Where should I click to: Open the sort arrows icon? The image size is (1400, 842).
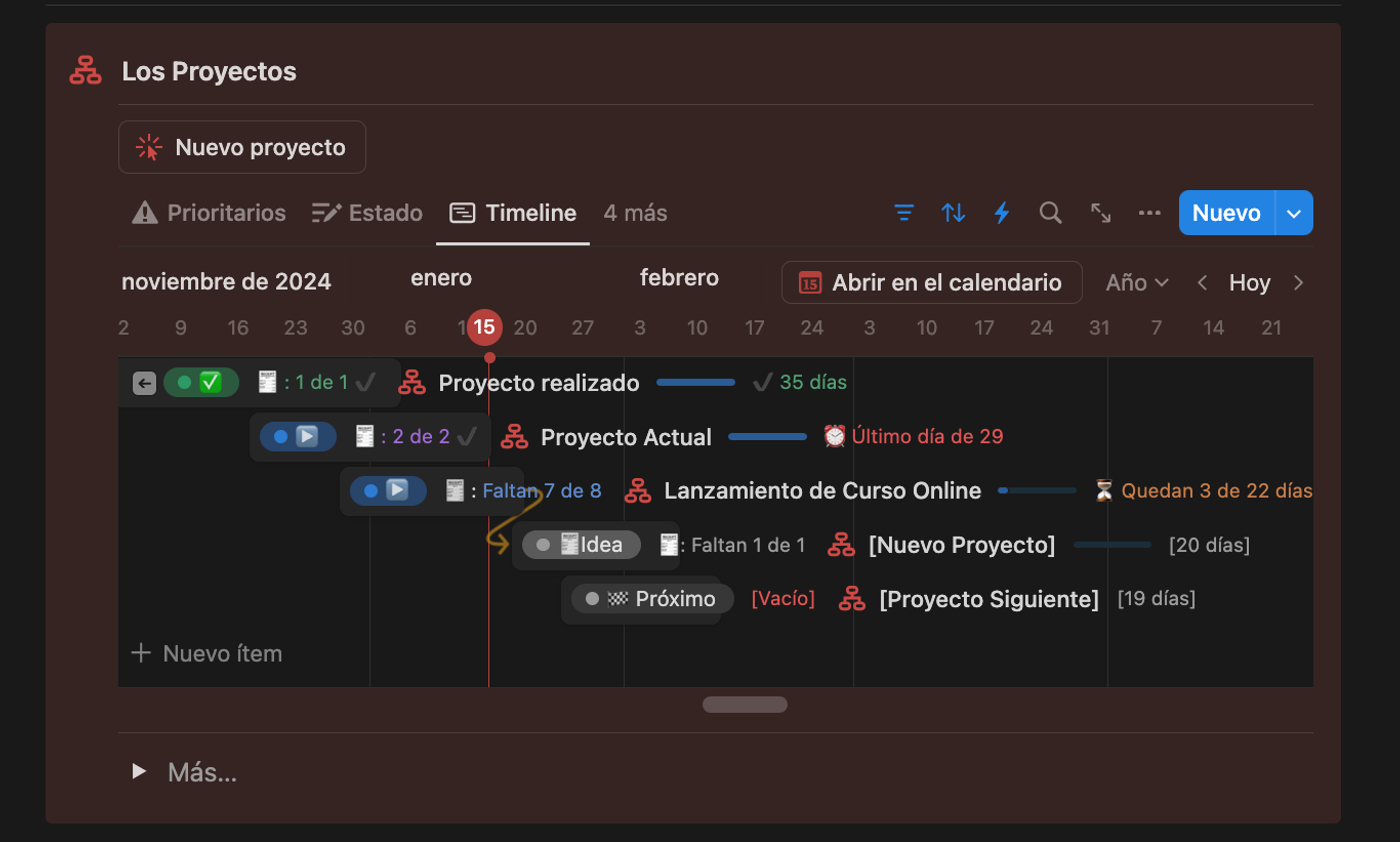click(953, 213)
